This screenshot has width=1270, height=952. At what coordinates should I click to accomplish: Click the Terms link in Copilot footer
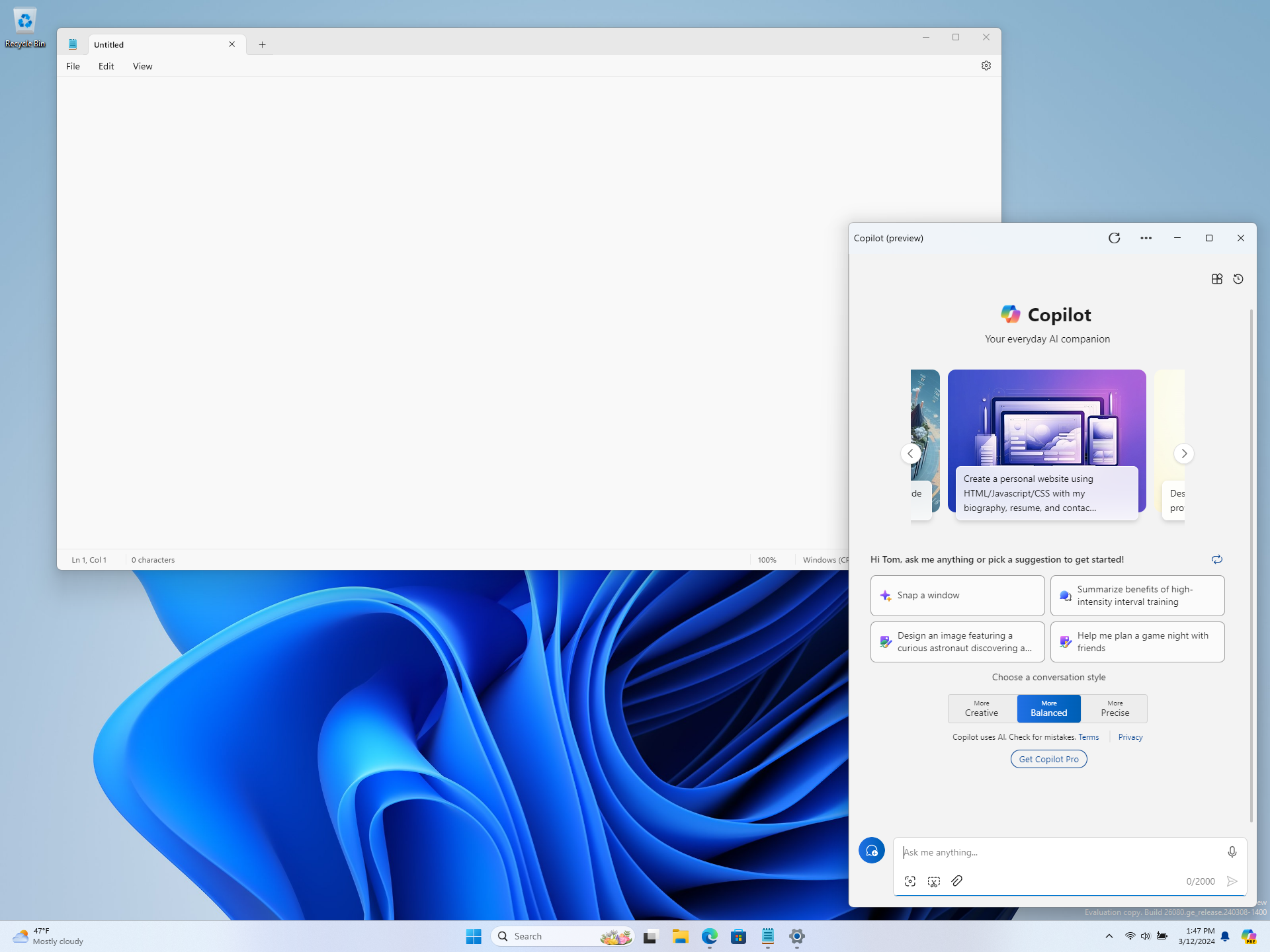tap(1089, 737)
